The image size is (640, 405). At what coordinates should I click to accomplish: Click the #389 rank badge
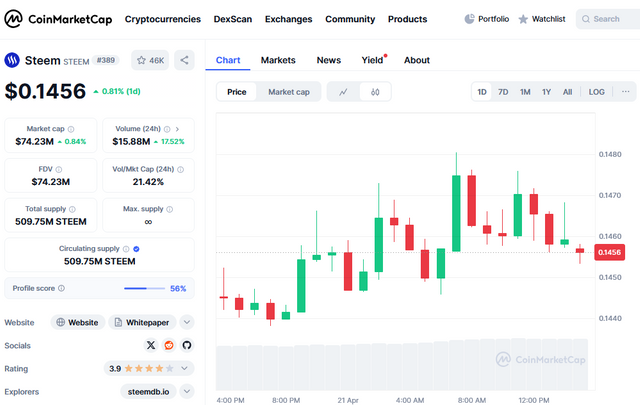[106, 60]
